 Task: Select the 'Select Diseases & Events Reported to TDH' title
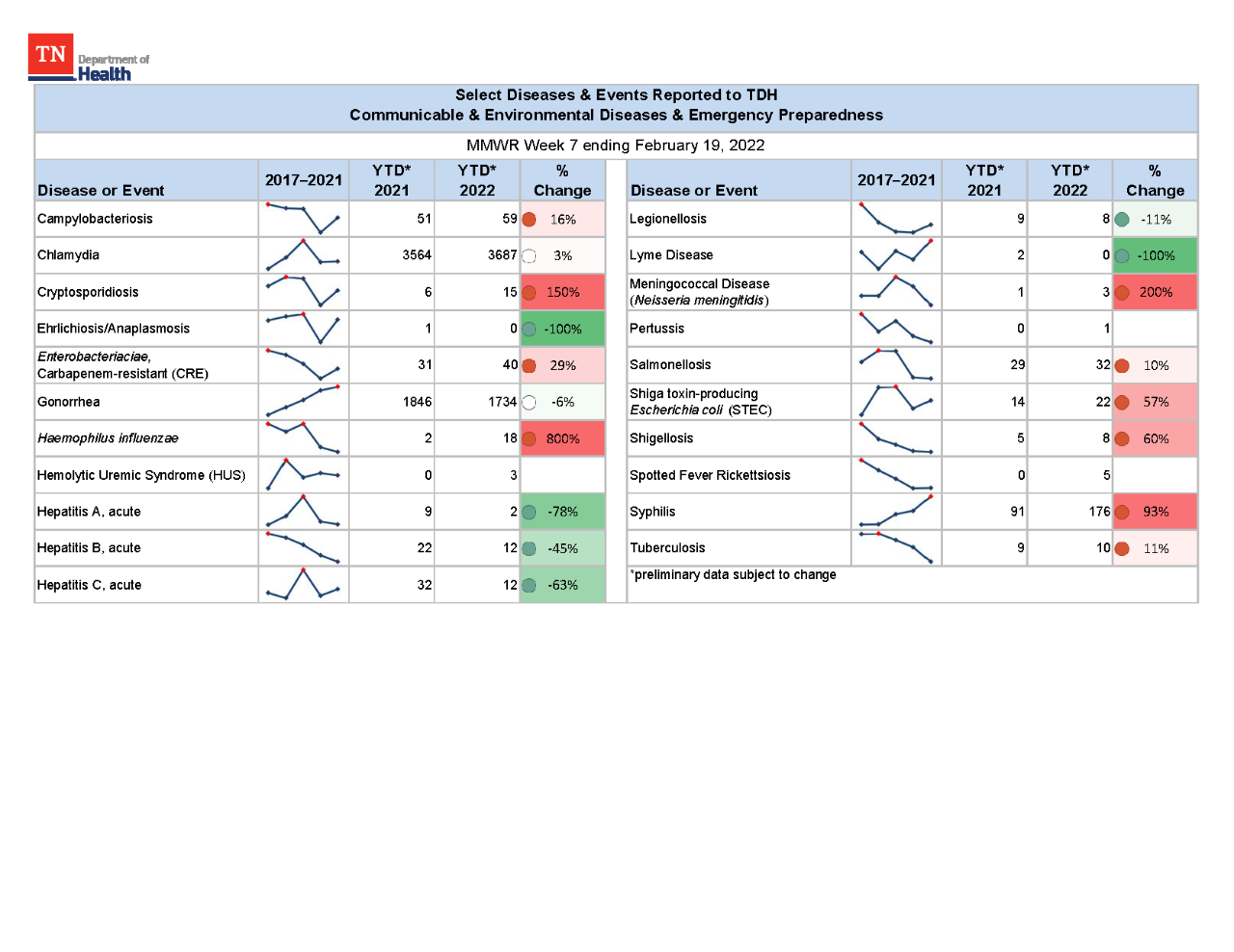616,95
